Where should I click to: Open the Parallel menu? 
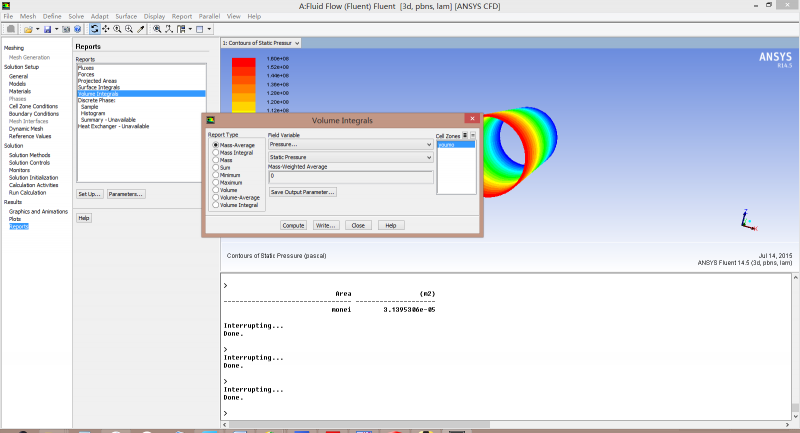point(209,16)
